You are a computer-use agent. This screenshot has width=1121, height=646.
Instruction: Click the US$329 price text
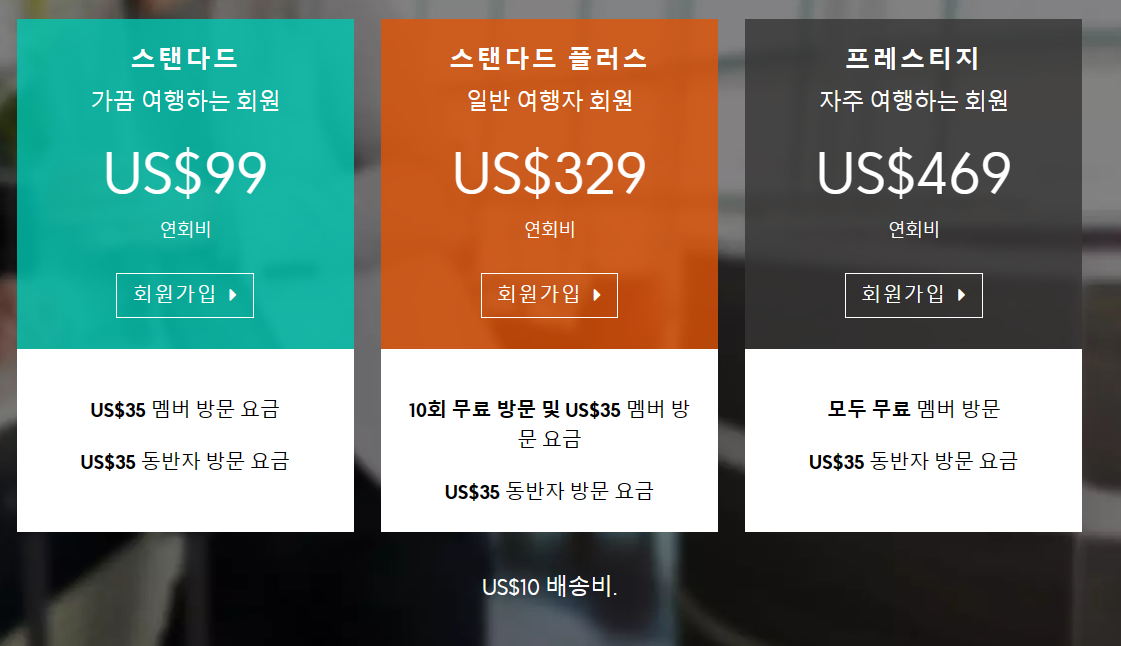point(548,175)
